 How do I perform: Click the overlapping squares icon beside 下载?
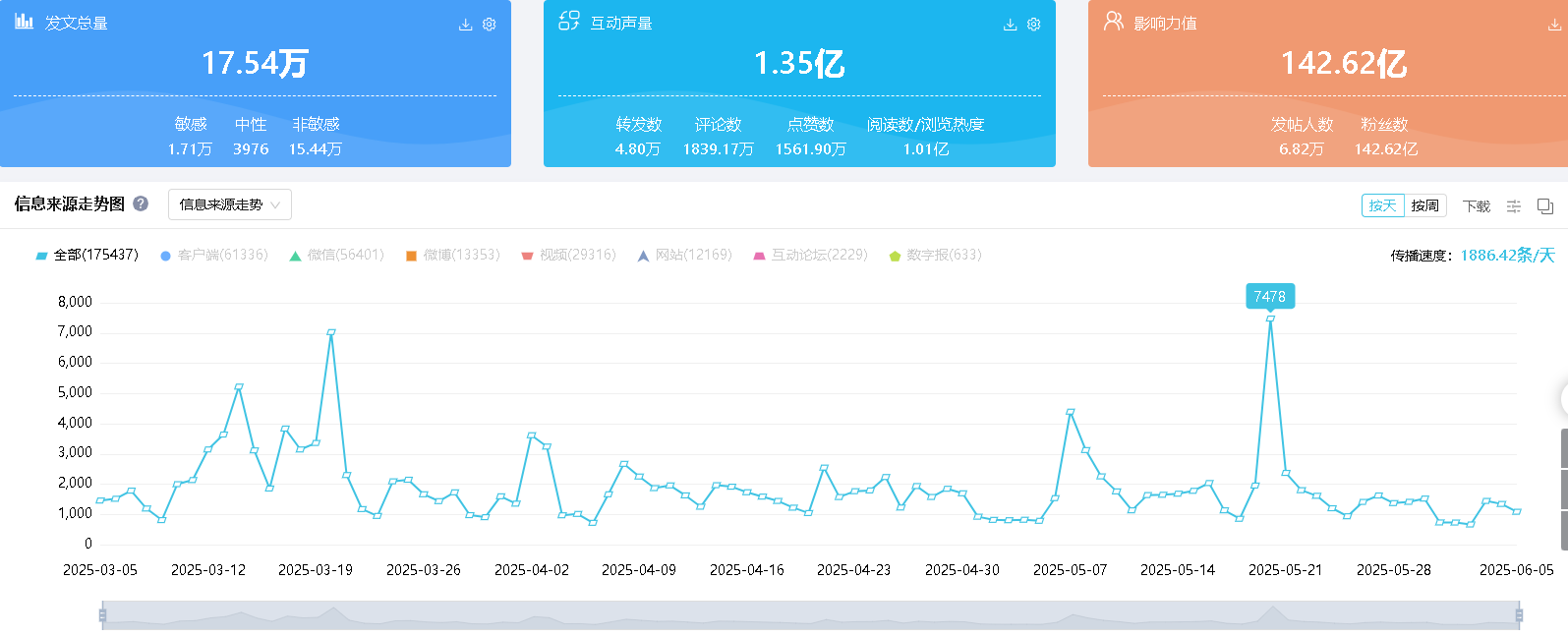1545,206
